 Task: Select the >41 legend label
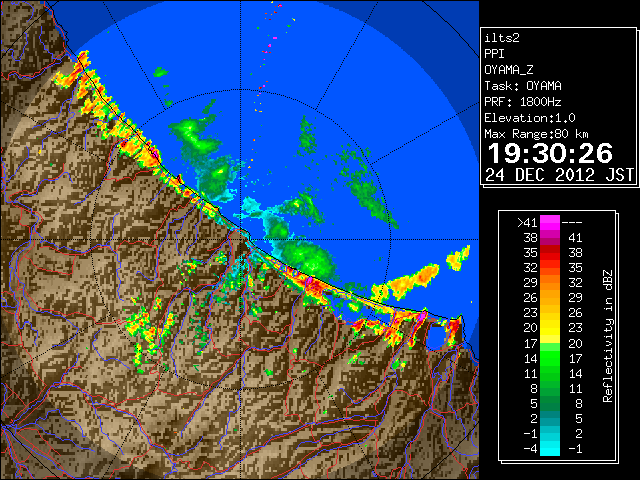[x=527, y=223]
